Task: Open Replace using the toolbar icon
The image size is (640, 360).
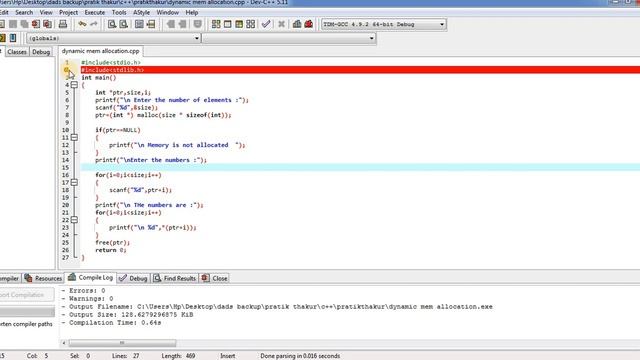Action: tap(123, 24)
